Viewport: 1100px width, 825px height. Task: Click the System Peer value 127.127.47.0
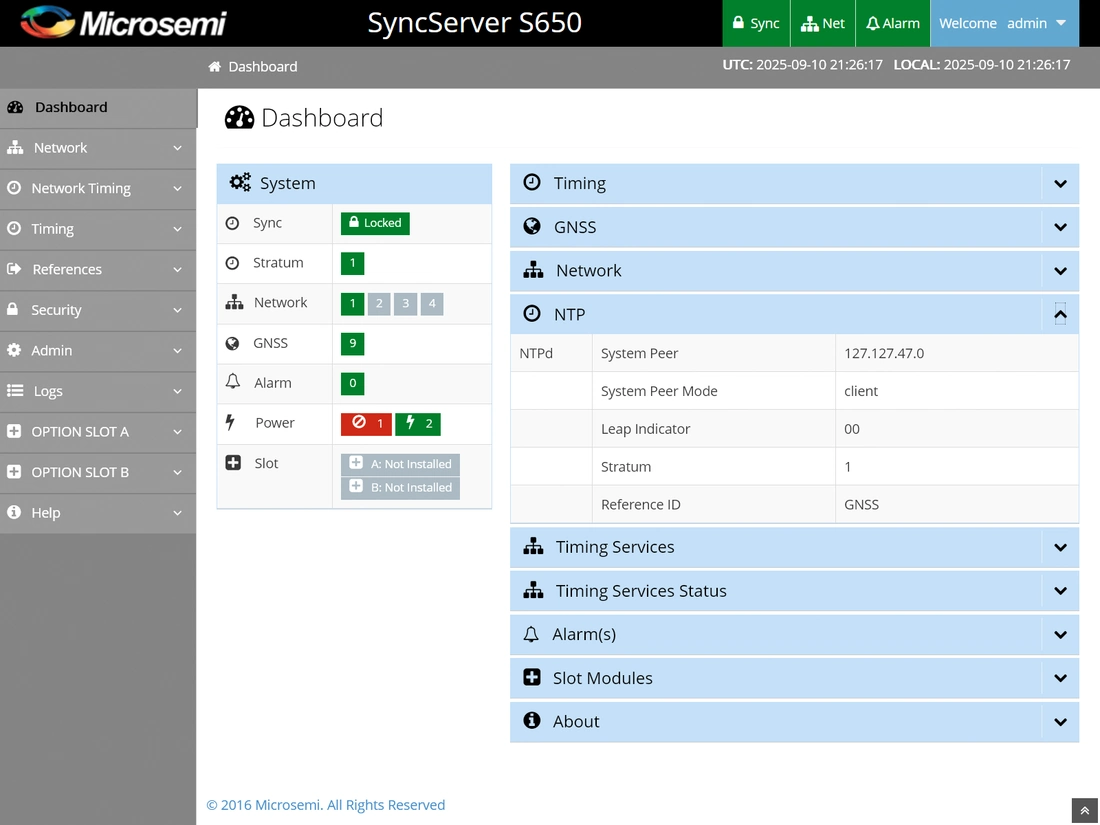884,353
